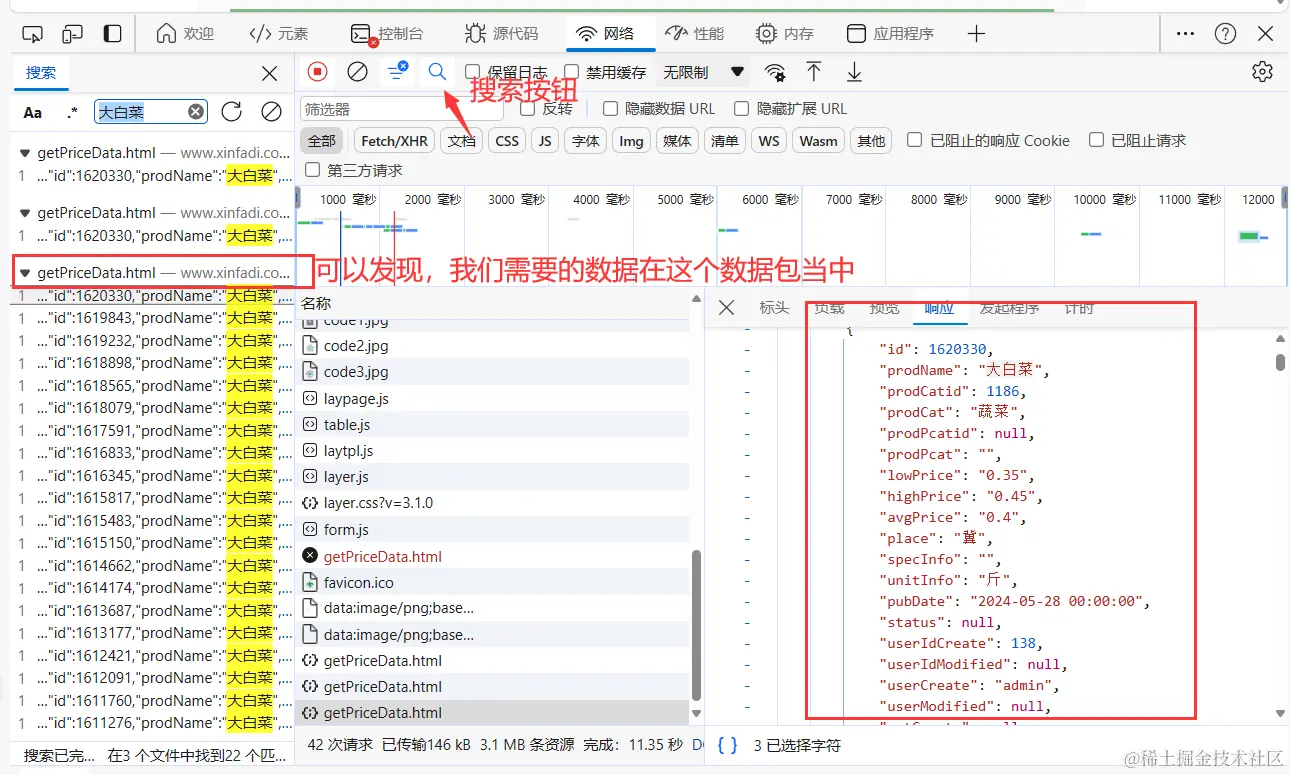Image resolution: width=1290 pixels, height=775 pixels.
Task: Open the Welcome (欢迎) tab
Action: point(186,34)
